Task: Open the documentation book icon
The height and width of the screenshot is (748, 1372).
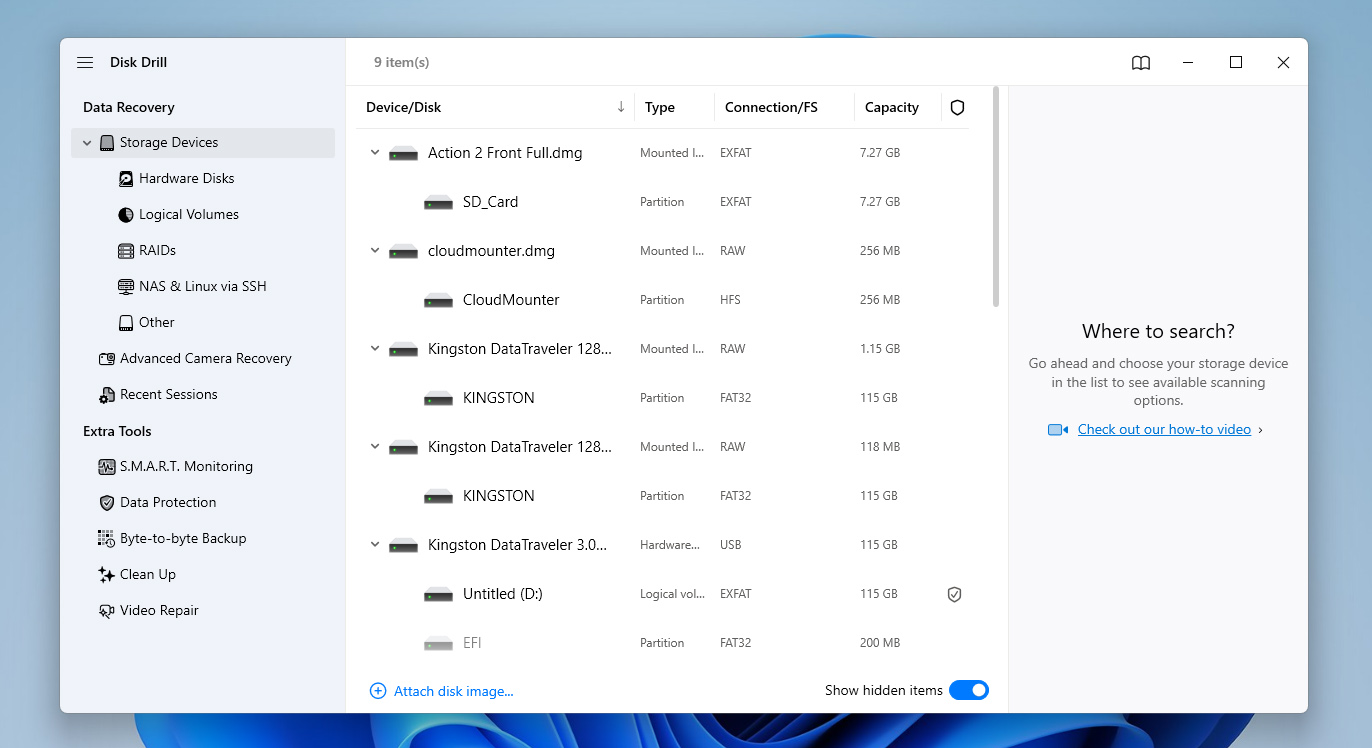Action: [x=1140, y=62]
